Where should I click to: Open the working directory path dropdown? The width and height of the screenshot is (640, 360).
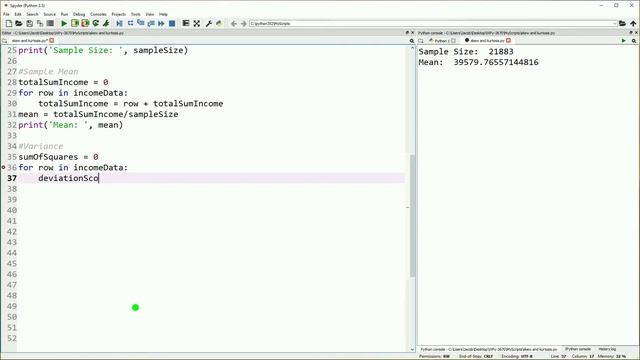tap(615, 24)
